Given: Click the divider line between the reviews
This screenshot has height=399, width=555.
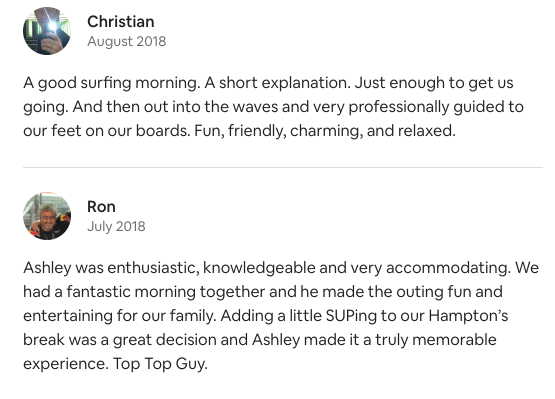Looking at the screenshot, I should point(283,167).
